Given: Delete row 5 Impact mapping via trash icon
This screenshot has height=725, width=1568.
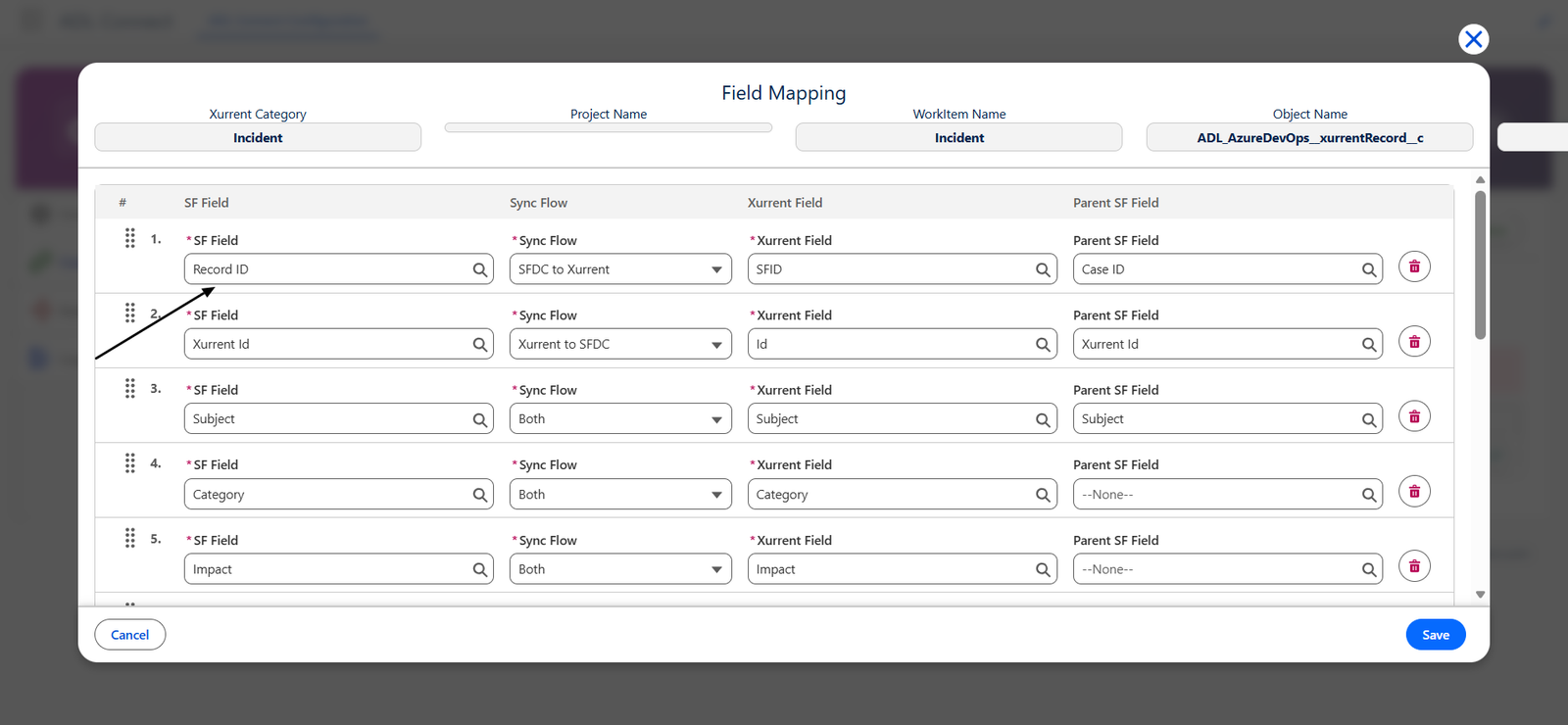Looking at the screenshot, I should click(1414, 566).
